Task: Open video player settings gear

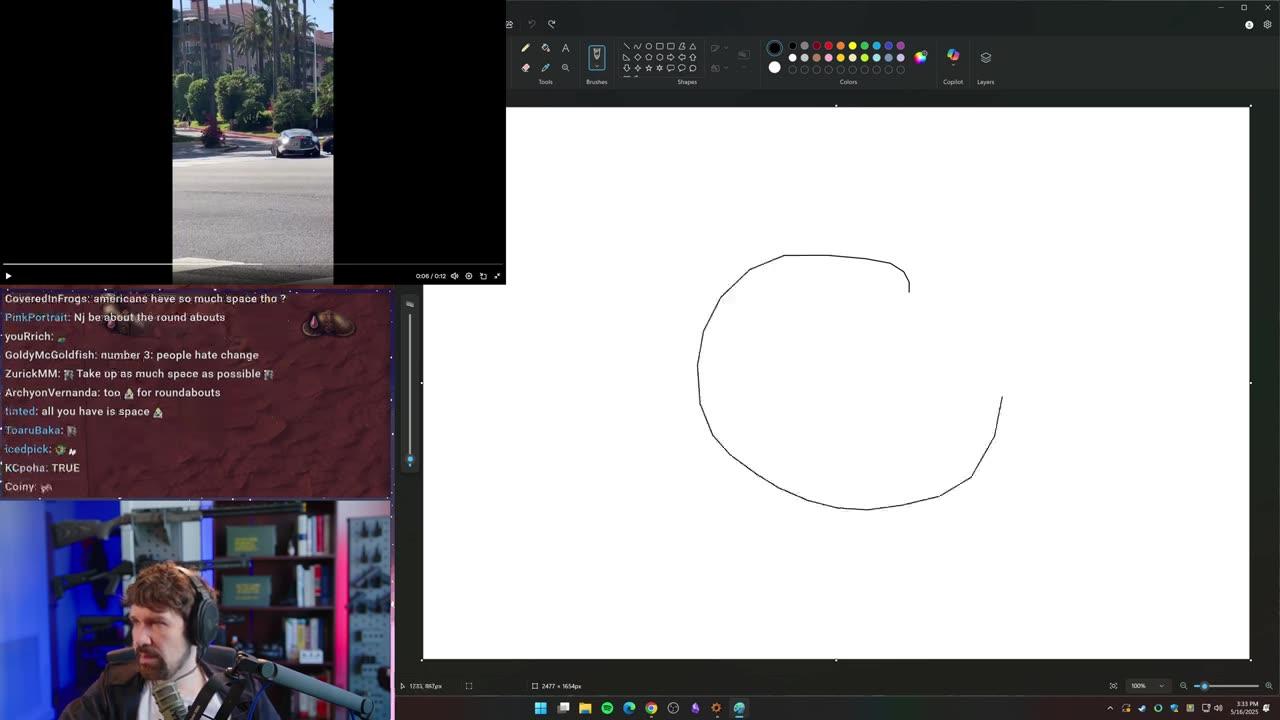Action: (469, 276)
